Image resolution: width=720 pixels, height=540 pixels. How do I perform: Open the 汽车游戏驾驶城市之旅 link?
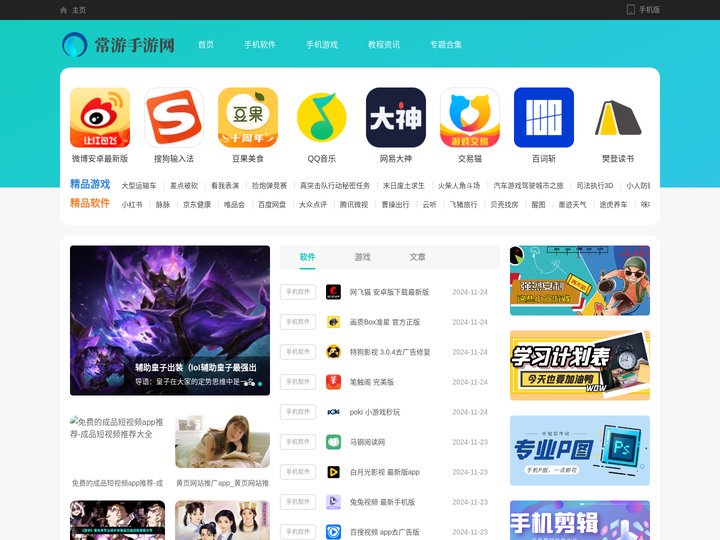[528, 186]
